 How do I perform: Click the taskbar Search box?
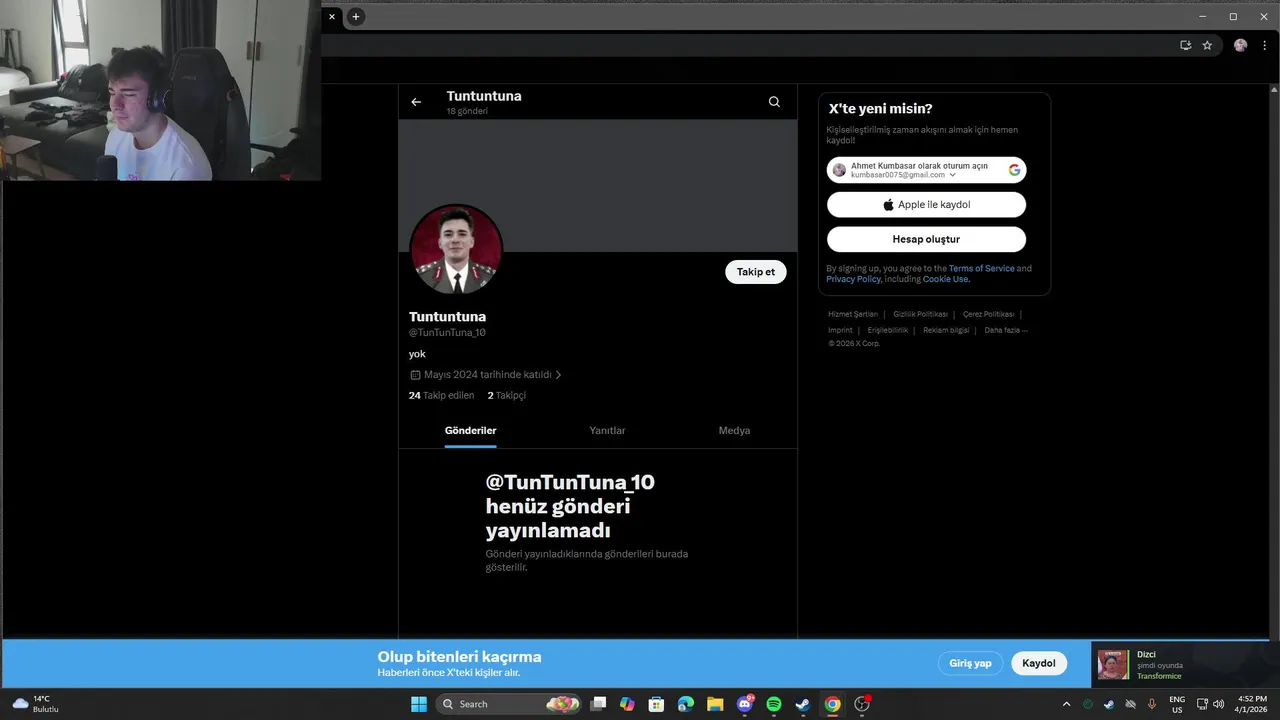tap(510, 704)
